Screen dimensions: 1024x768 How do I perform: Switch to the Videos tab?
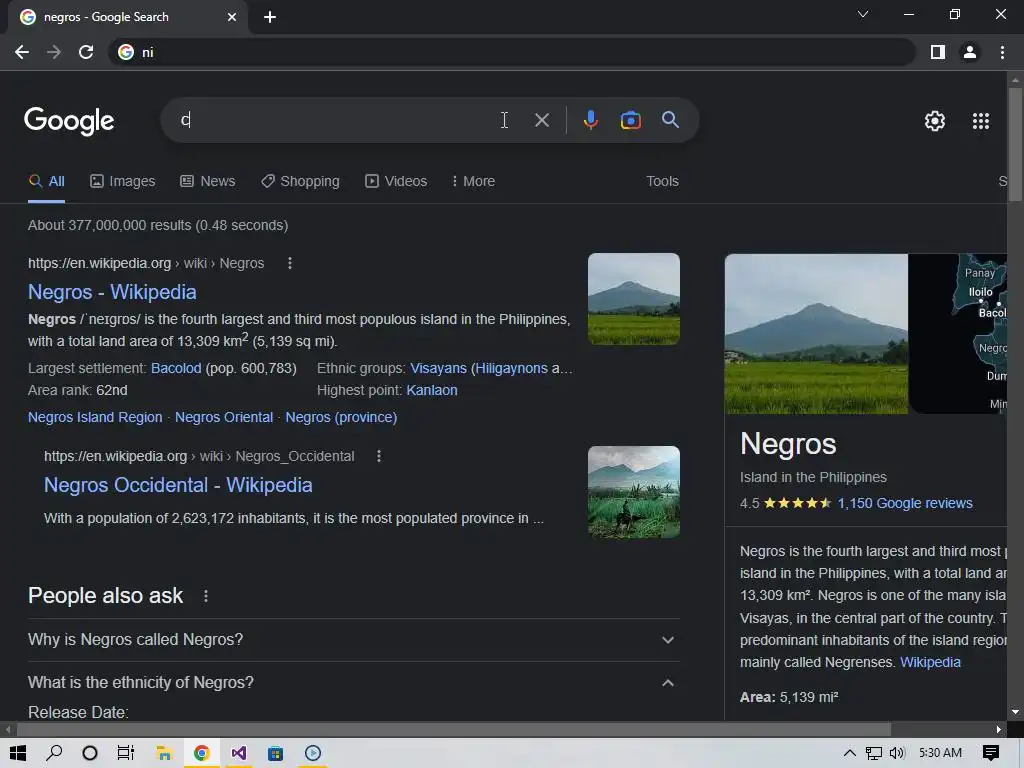click(396, 182)
